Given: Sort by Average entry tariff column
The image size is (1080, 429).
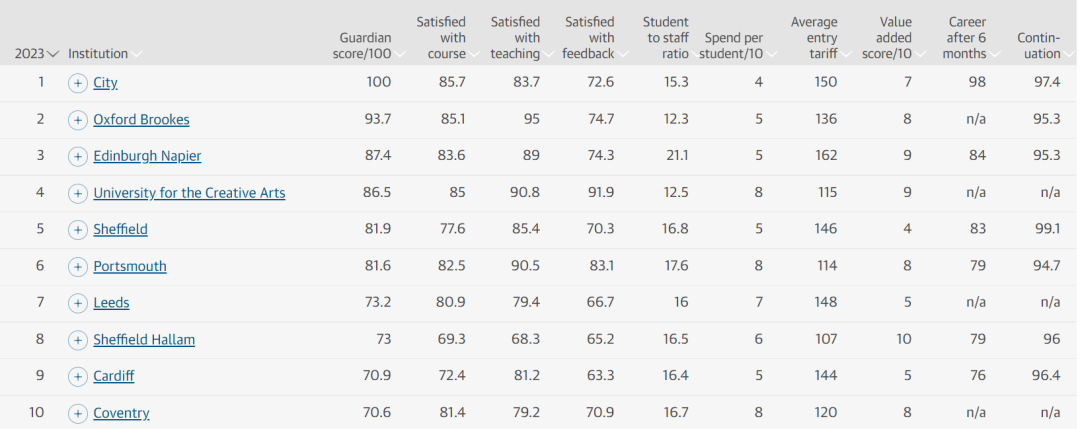Looking at the screenshot, I should coord(814,38).
